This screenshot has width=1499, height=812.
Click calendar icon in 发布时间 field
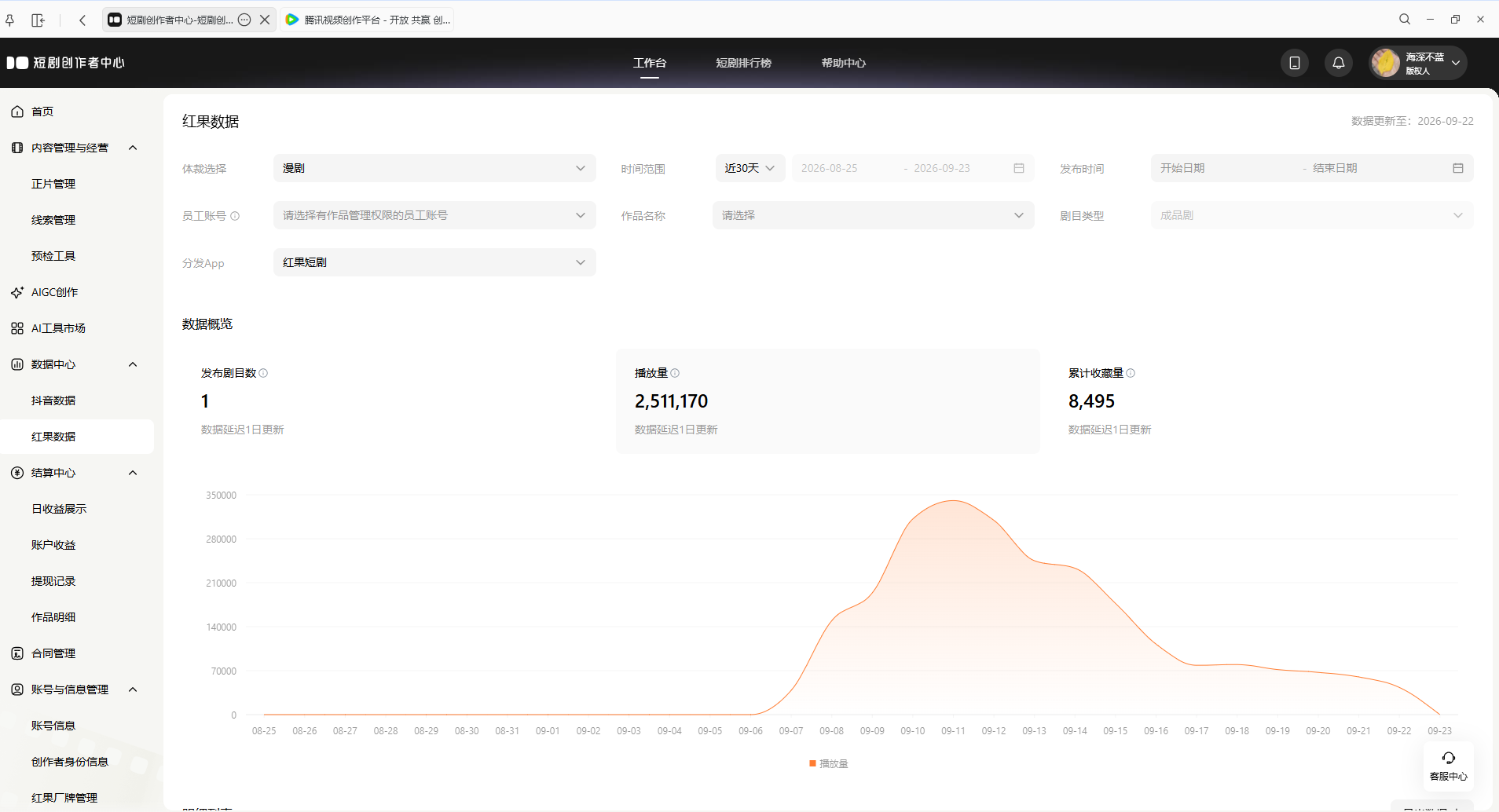[x=1458, y=168]
